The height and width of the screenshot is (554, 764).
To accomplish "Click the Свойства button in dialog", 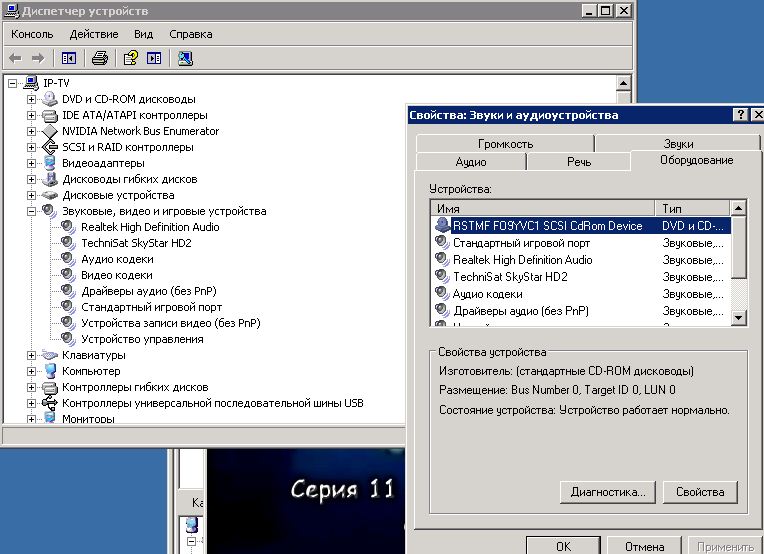I will [x=700, y=492].
